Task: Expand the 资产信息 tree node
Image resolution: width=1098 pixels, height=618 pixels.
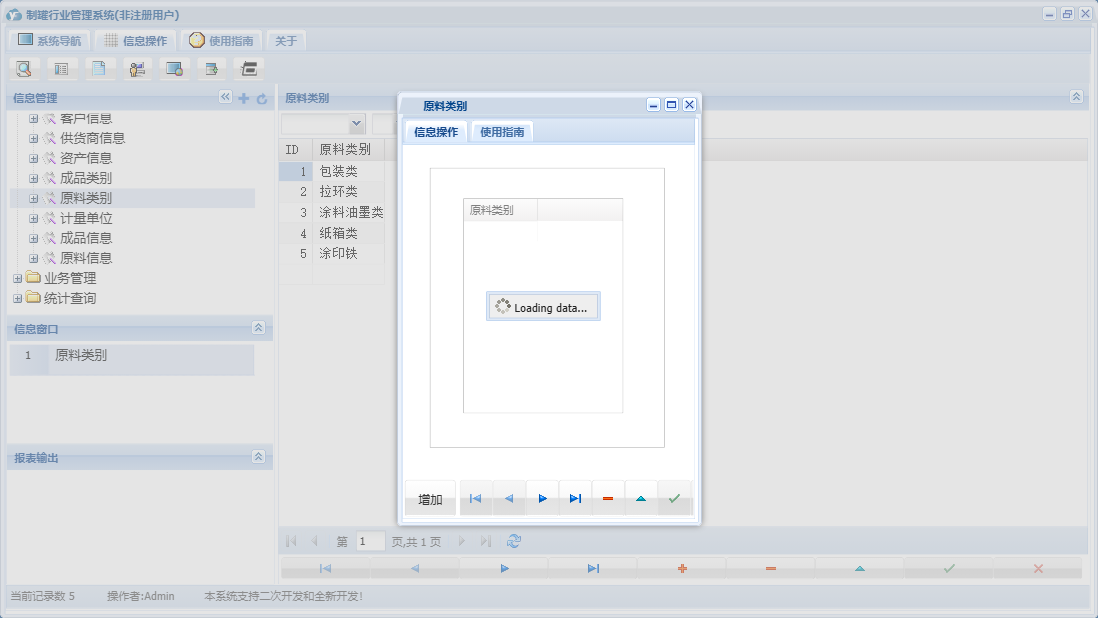Action: [33, 158]
